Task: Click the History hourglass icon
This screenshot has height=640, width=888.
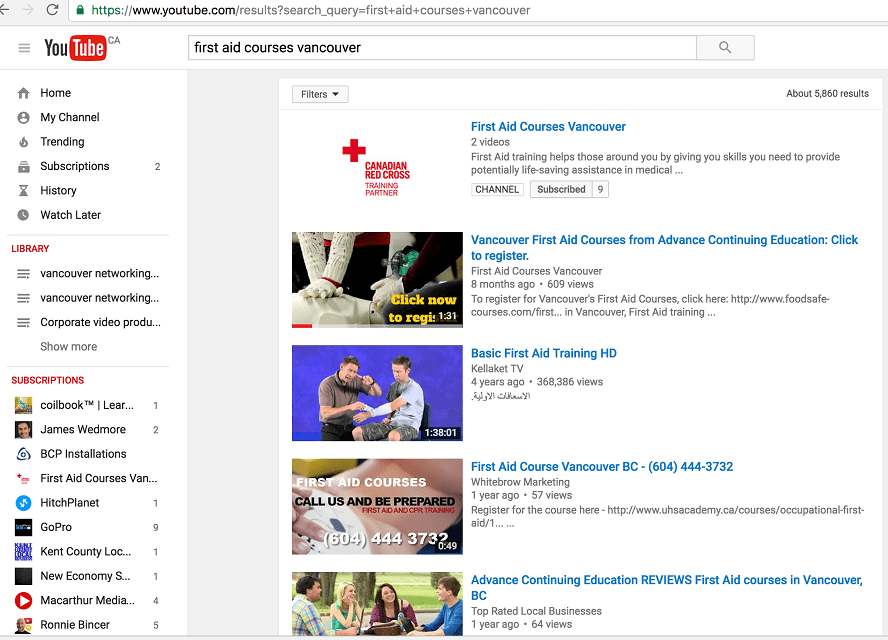Action: click(x=23, y=191)
